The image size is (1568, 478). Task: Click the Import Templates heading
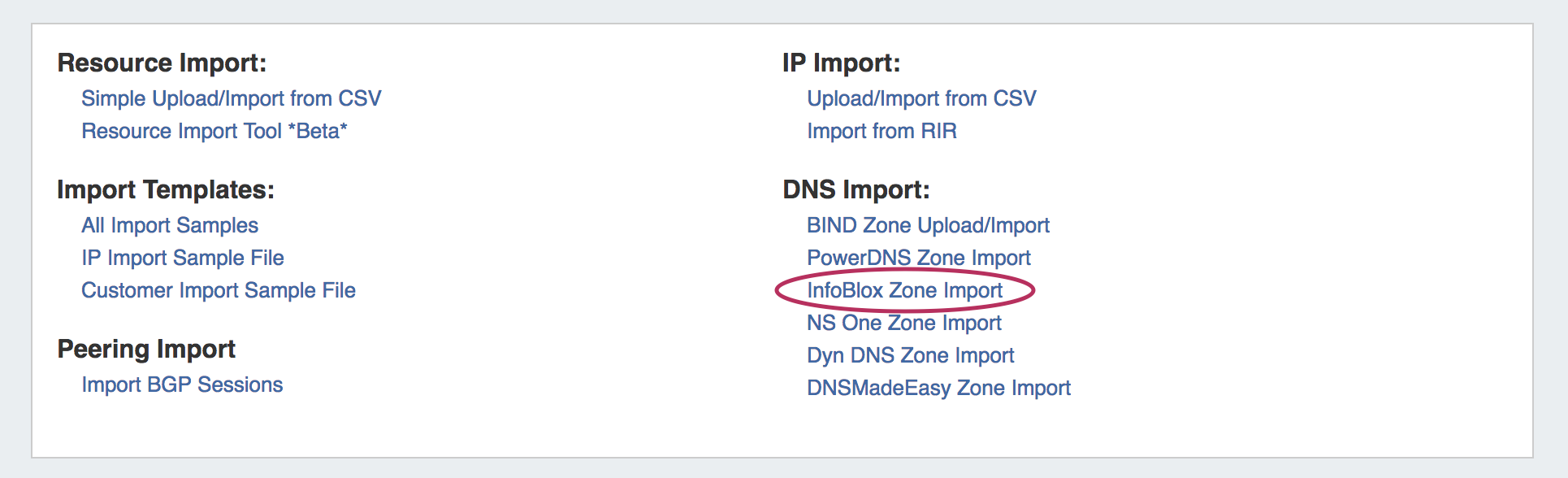pos(166,189)
